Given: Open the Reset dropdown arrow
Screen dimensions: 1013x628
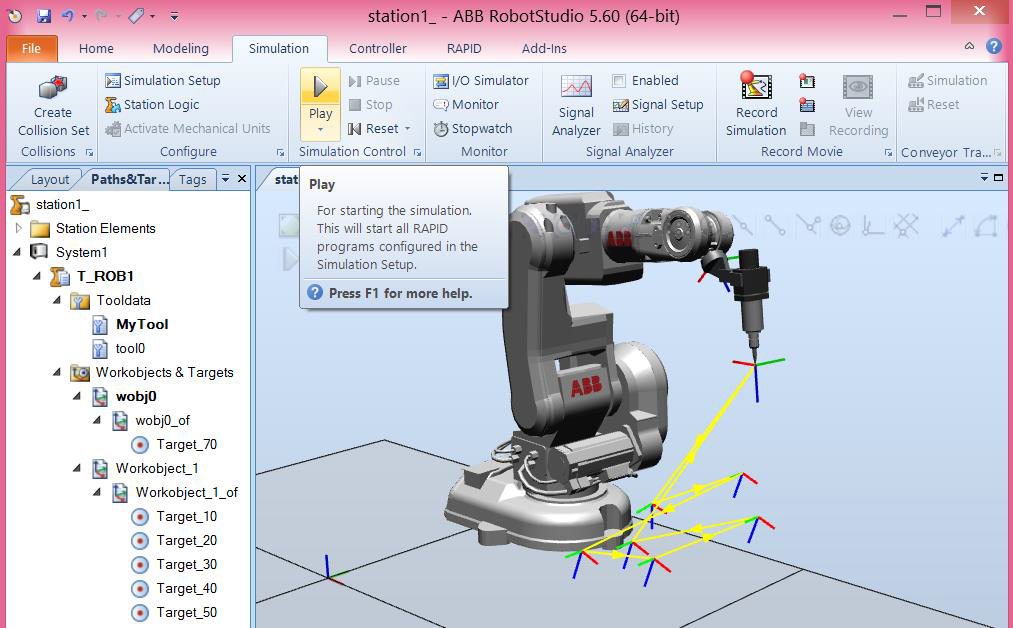Looking at the screenshot, I should (408, 129).
